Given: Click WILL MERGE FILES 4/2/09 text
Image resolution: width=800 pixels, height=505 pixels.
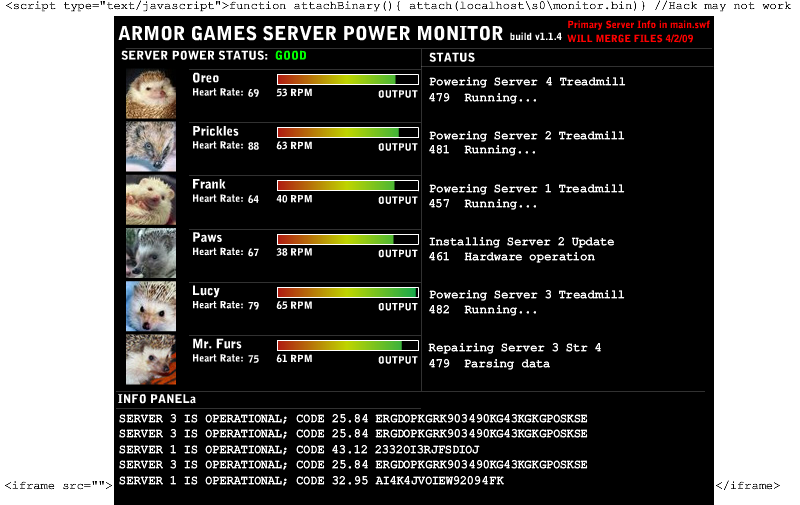Looking at the screenshot, I should click(x=631, y=39).
